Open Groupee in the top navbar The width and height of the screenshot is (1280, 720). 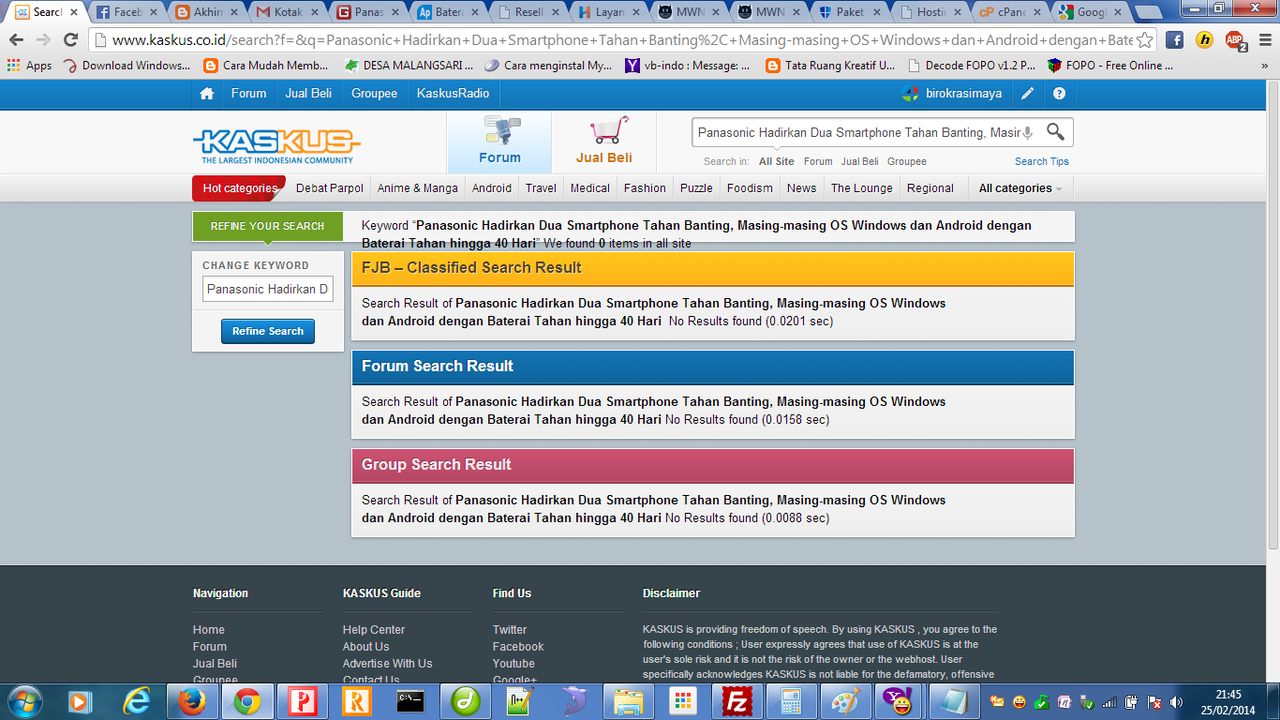click(374, 93)
